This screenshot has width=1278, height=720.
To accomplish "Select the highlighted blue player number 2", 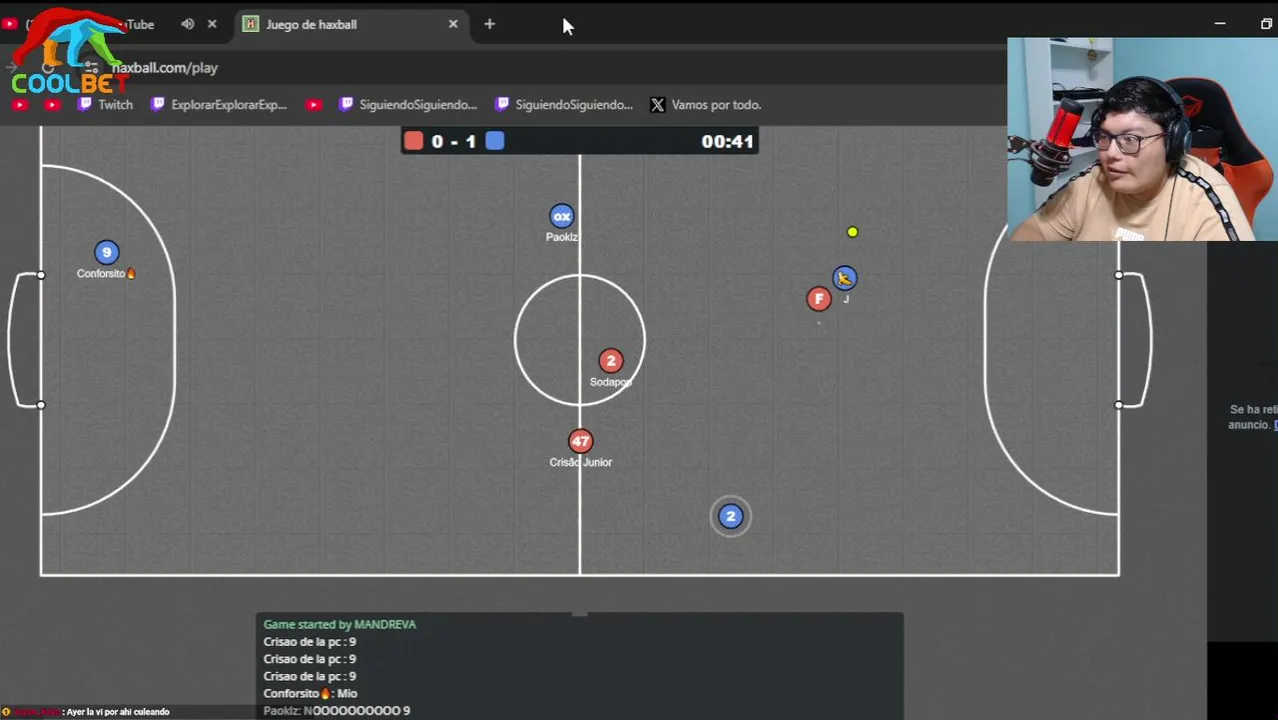I will (731, 516).
